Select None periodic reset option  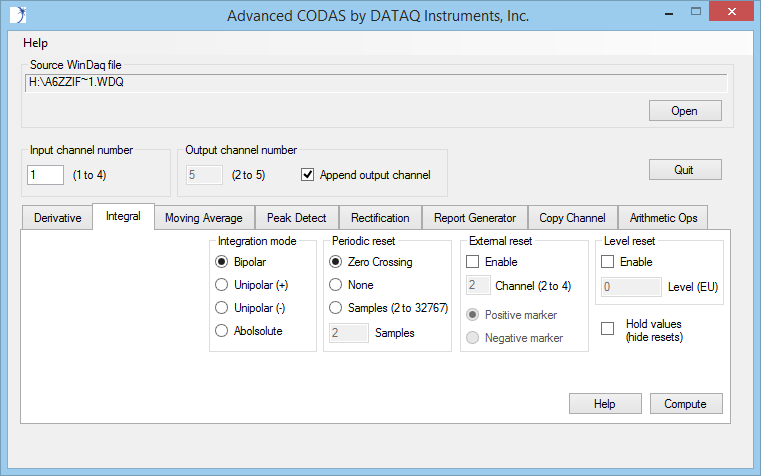coord(335,285)
